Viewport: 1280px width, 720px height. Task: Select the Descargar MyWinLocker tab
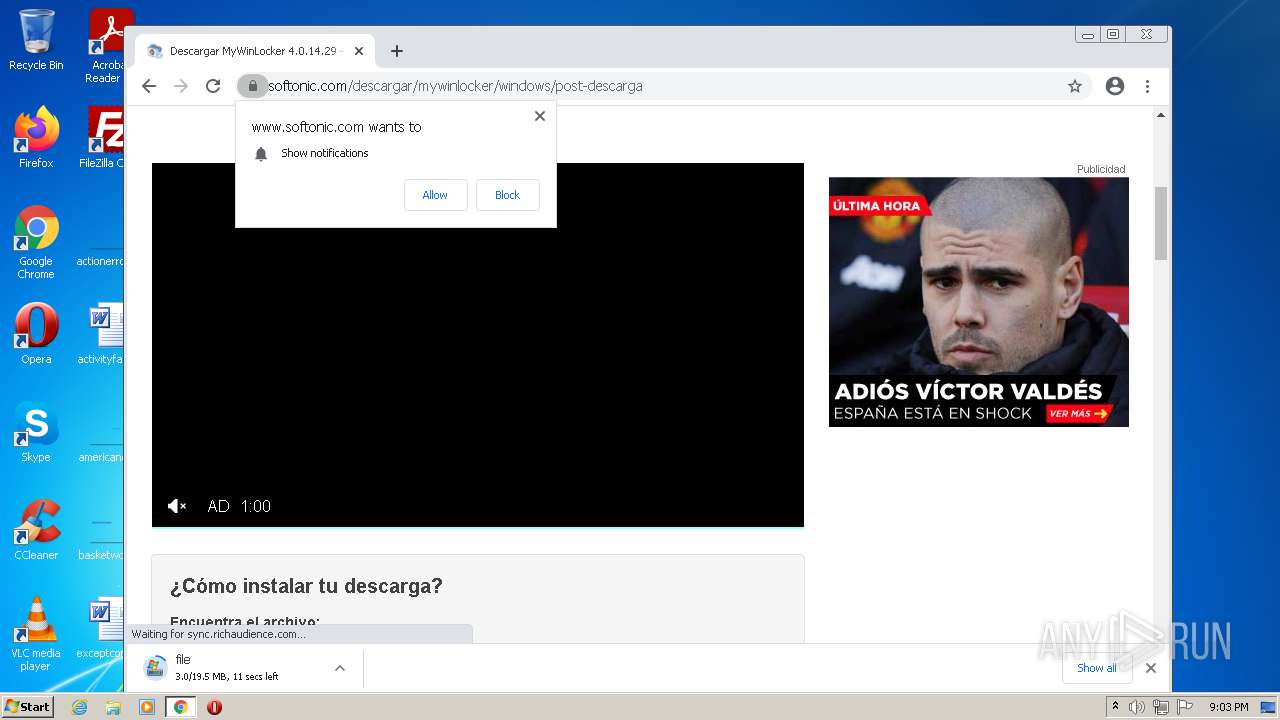pos(255,51)
